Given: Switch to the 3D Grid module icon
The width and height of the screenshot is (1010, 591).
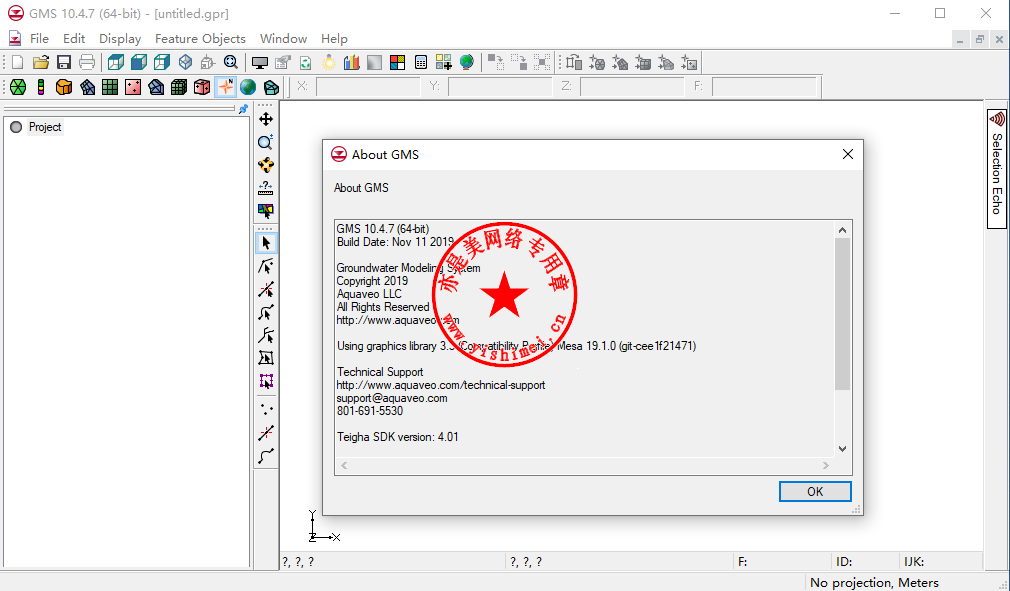Looking at the screenshot, I should pos(179,87).
